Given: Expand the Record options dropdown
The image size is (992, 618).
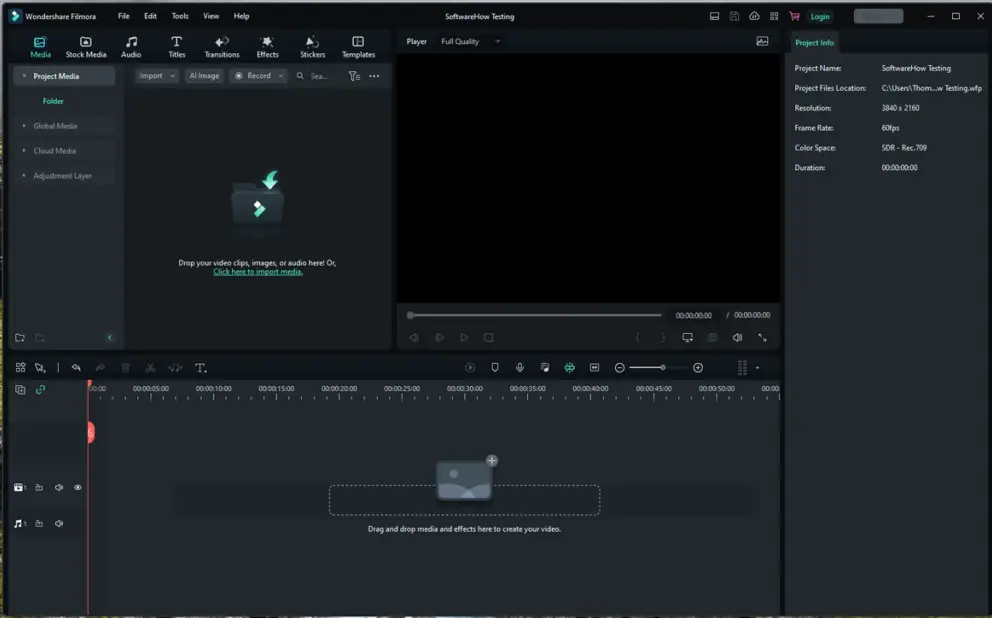Looking at the screenshot, I should 280,75.
